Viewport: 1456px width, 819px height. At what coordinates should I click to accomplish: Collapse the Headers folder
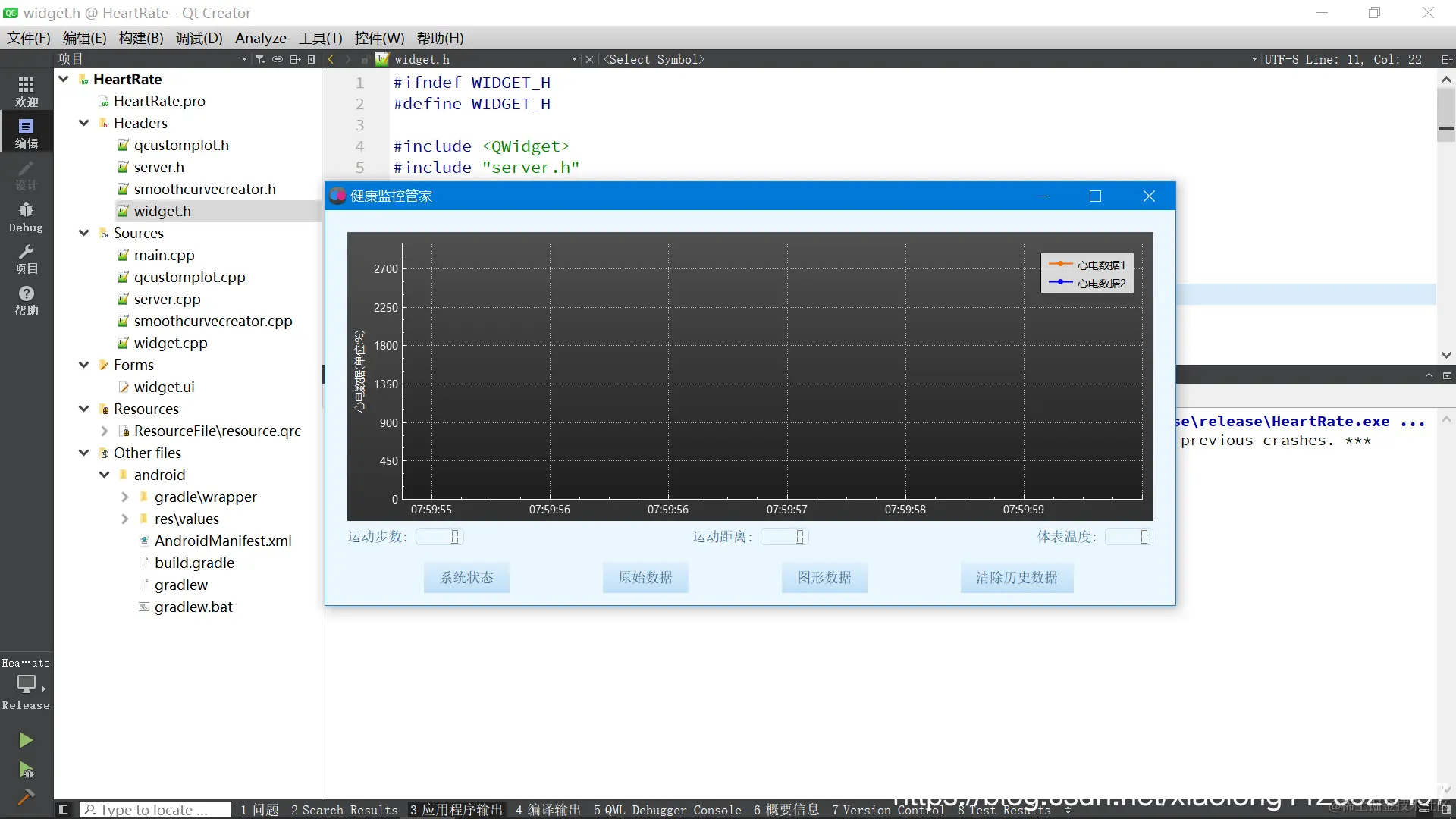coord(84,123)
